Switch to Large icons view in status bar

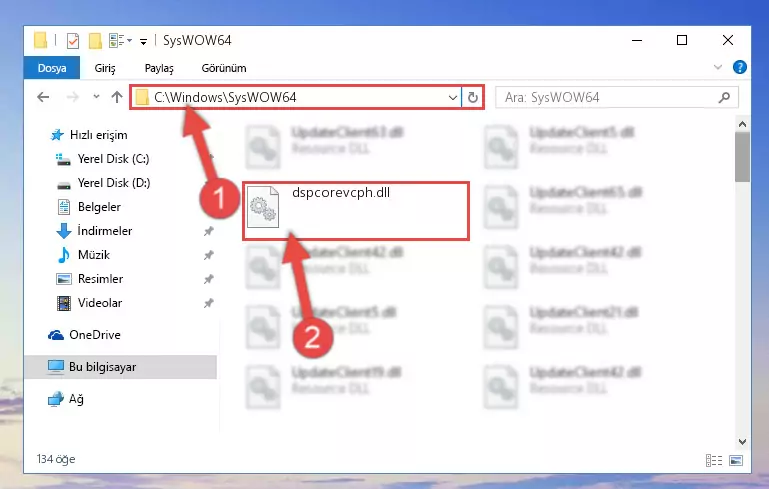[x=736, y=460]
